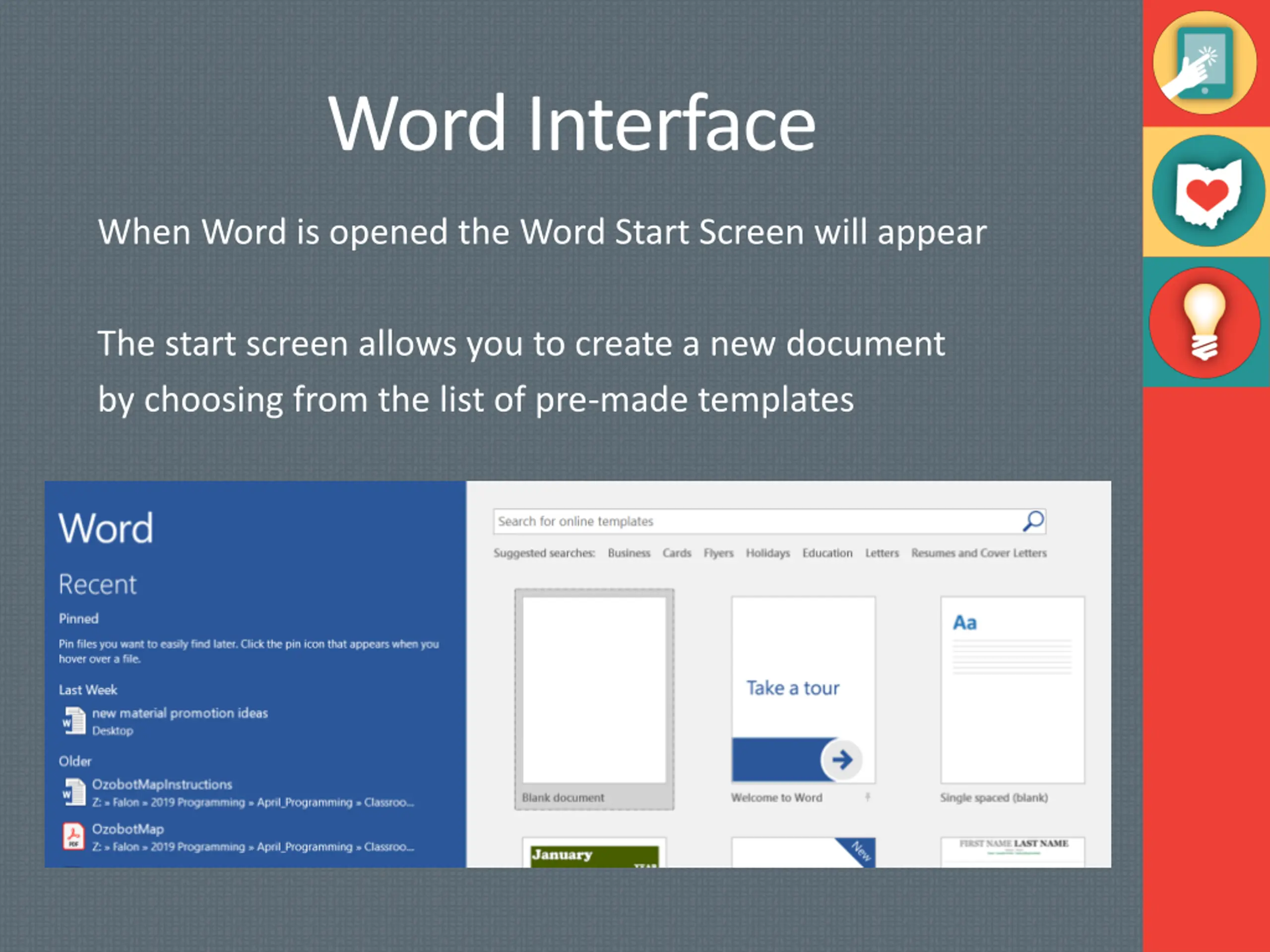Click the Take a tour arrow icon

(x=842, y=760)
